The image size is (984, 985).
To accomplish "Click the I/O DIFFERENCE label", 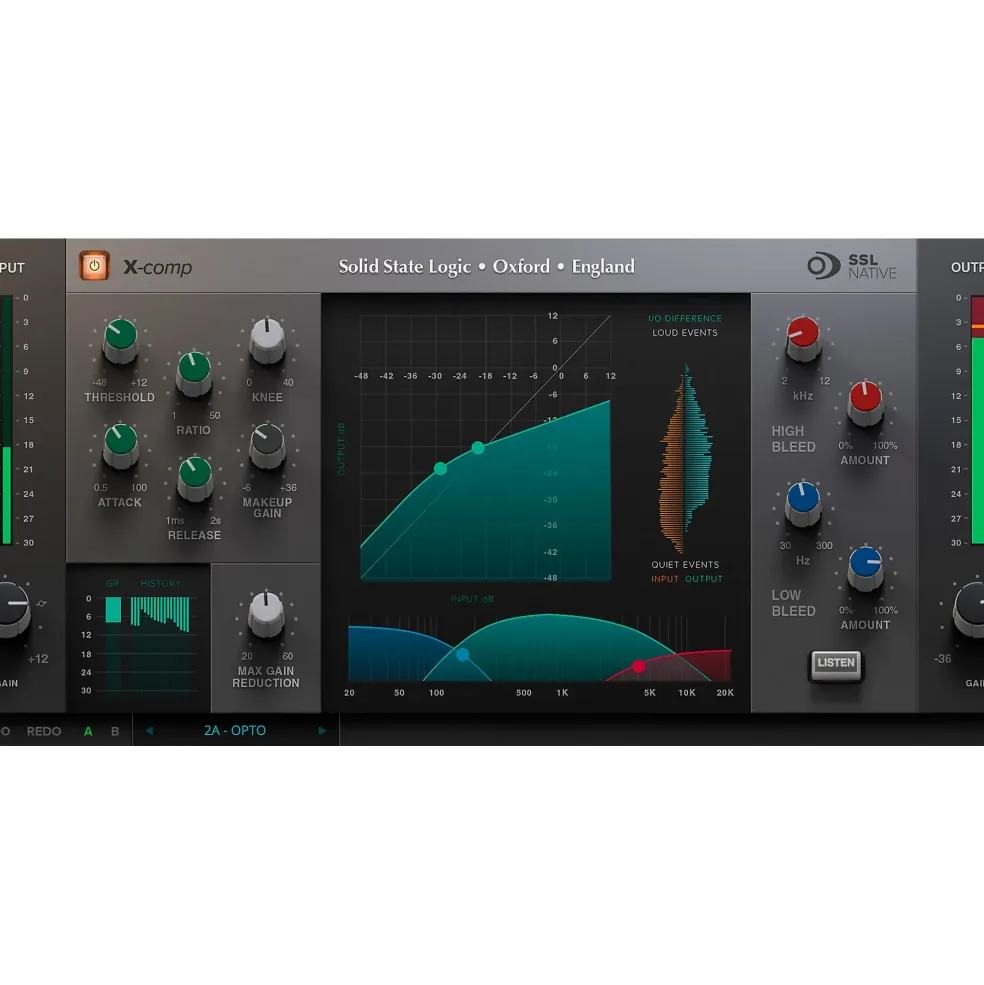I will tap(685, 318).
